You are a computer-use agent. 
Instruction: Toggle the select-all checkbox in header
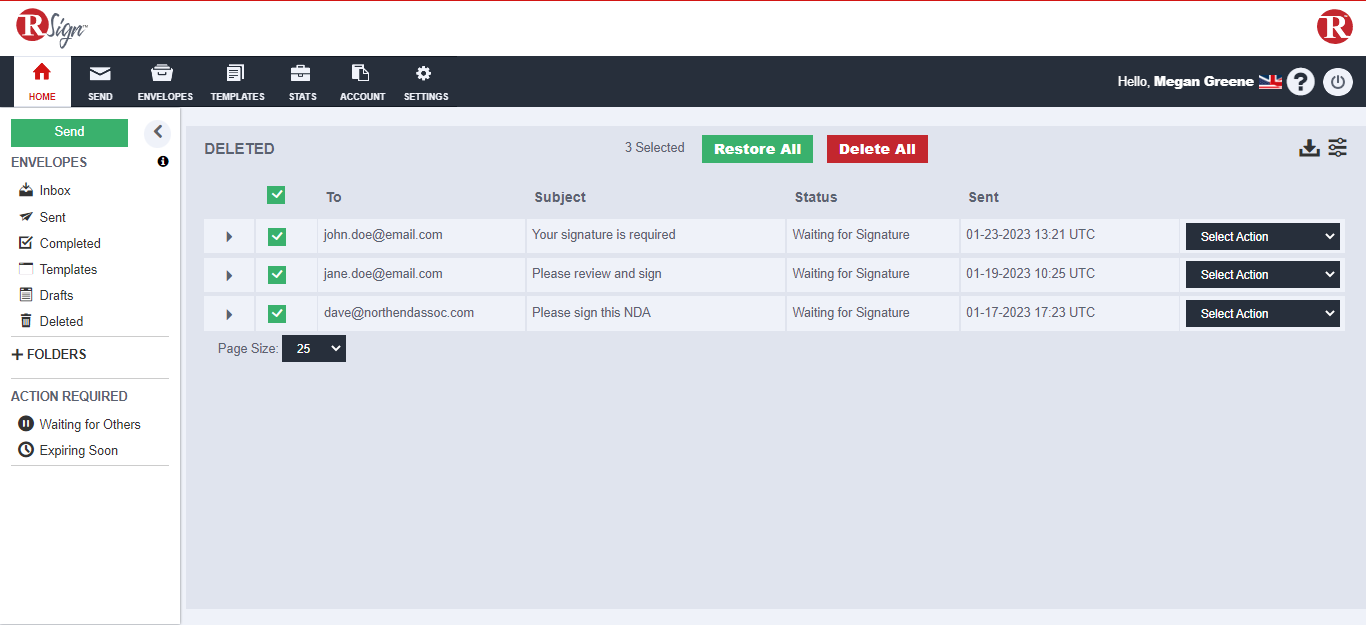[x=276, y=196]
